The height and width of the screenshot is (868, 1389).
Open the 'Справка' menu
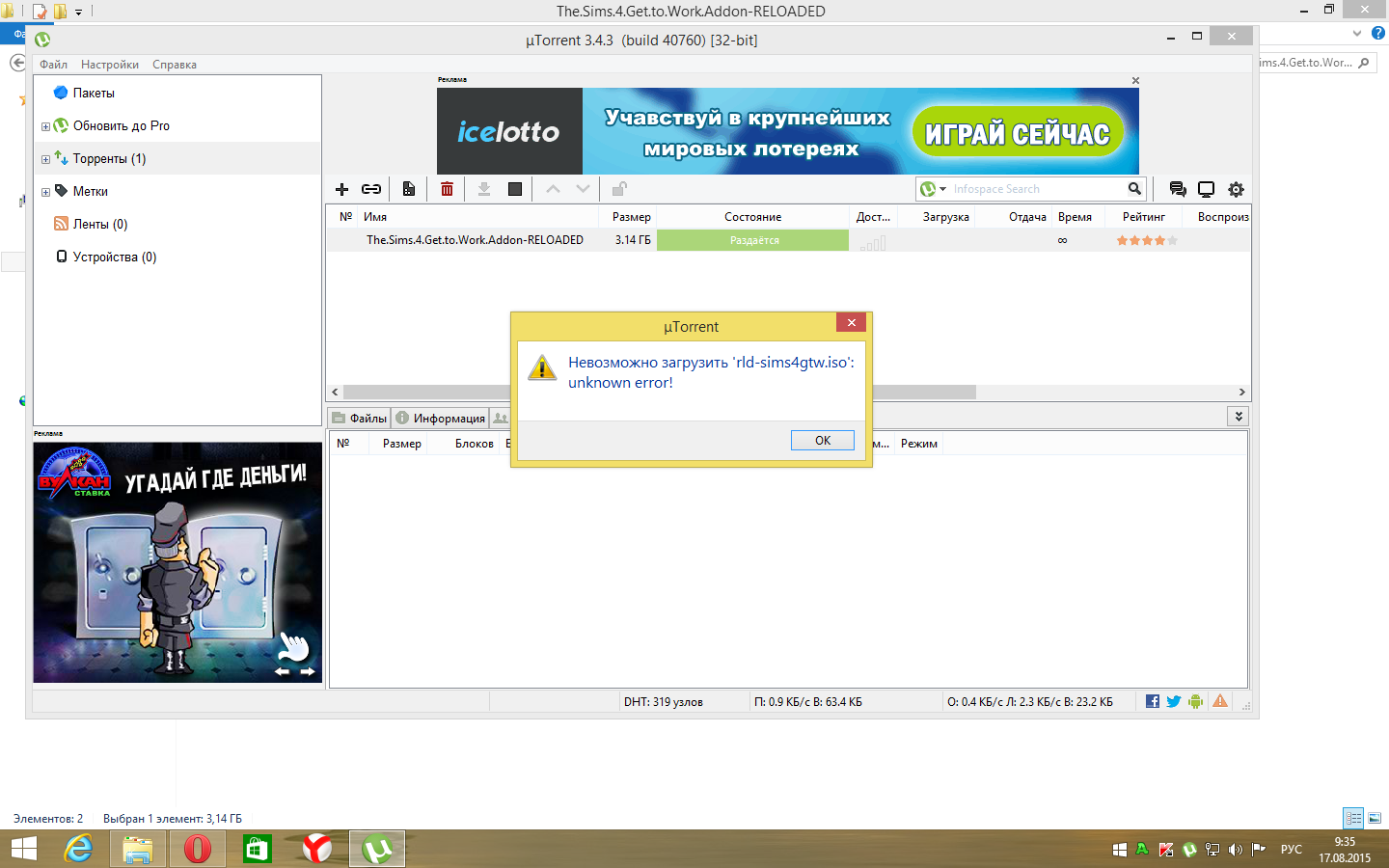pos(175,65)
